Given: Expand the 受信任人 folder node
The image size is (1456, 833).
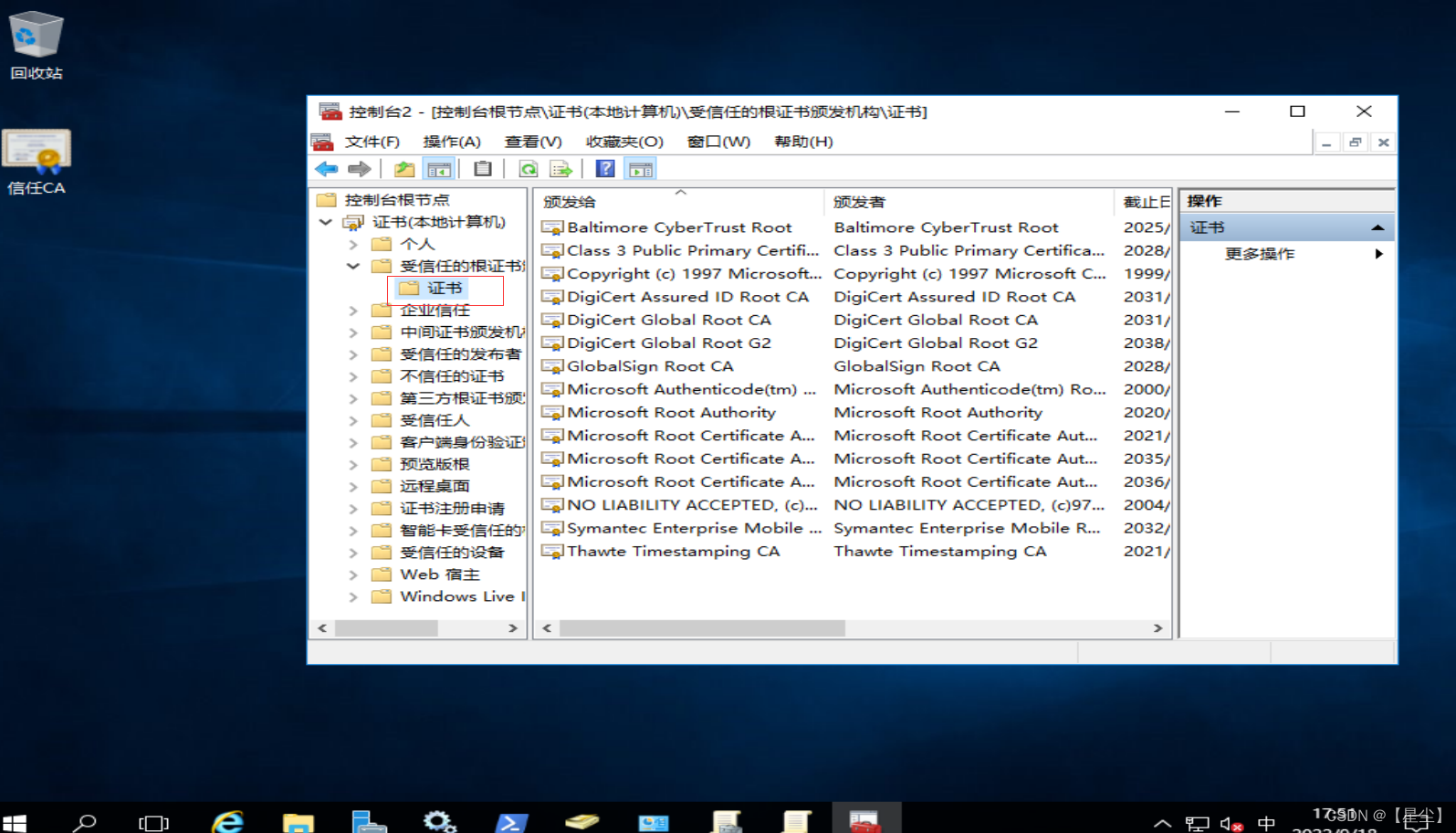Looking at the screenshot, I should point(353,421).
